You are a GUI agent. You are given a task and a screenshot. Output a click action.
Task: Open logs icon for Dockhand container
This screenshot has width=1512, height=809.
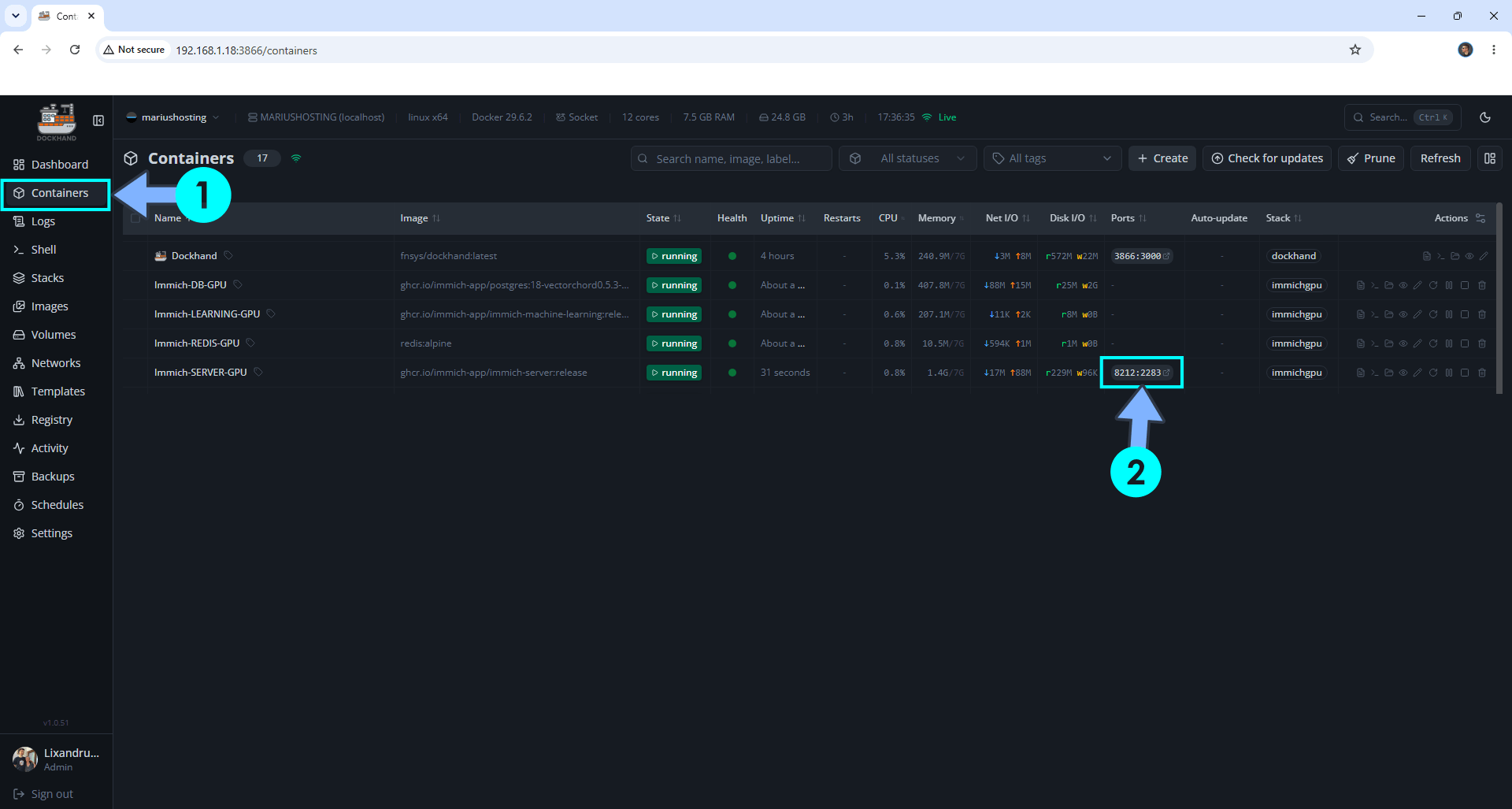(1426, 256)
